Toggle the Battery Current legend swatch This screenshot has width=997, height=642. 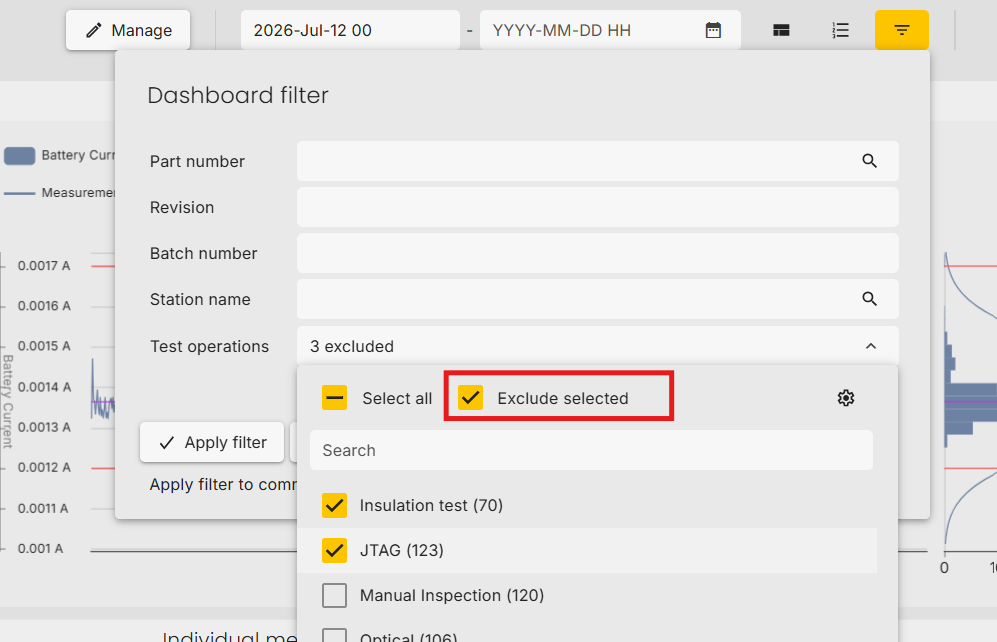tap(20, 156)
